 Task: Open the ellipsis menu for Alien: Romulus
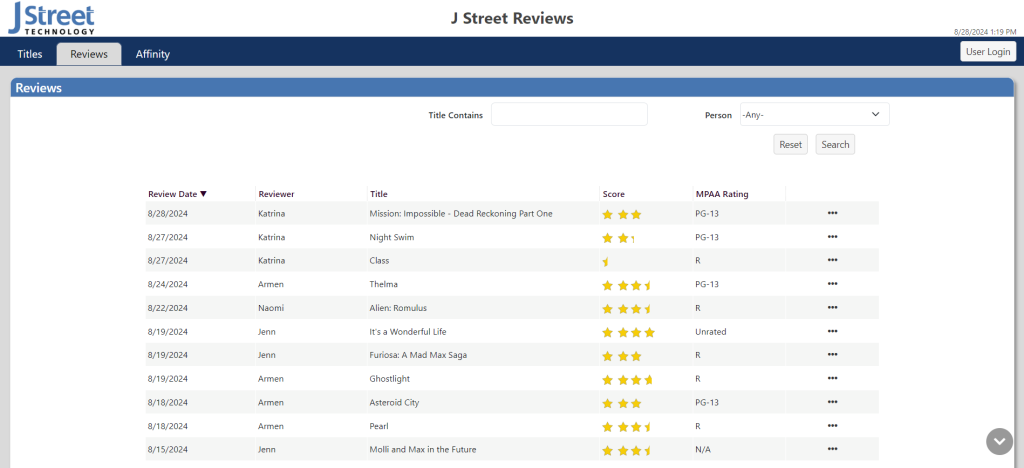click(832, 307)
